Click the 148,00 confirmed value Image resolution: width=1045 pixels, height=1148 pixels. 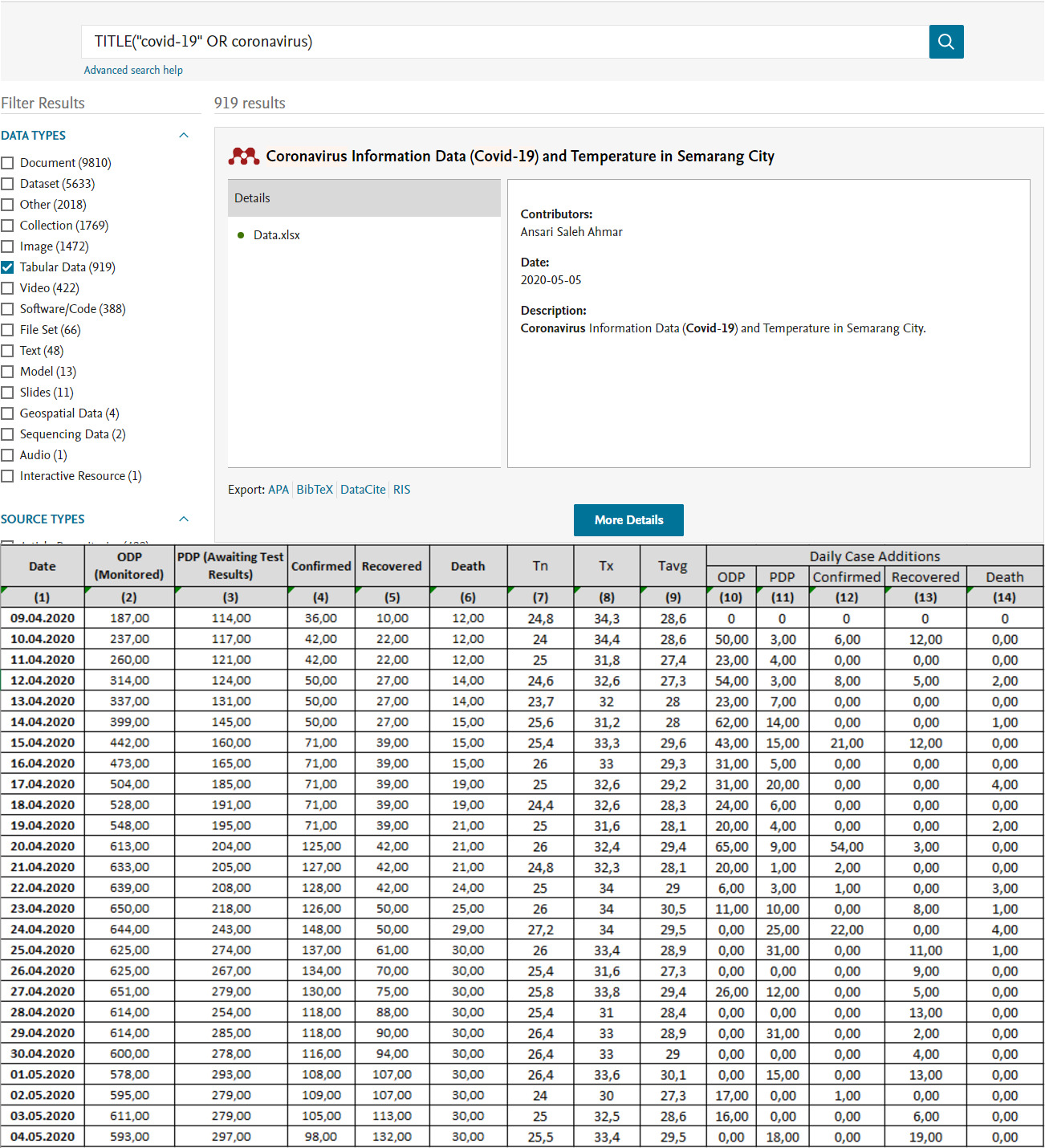[321, 930]
